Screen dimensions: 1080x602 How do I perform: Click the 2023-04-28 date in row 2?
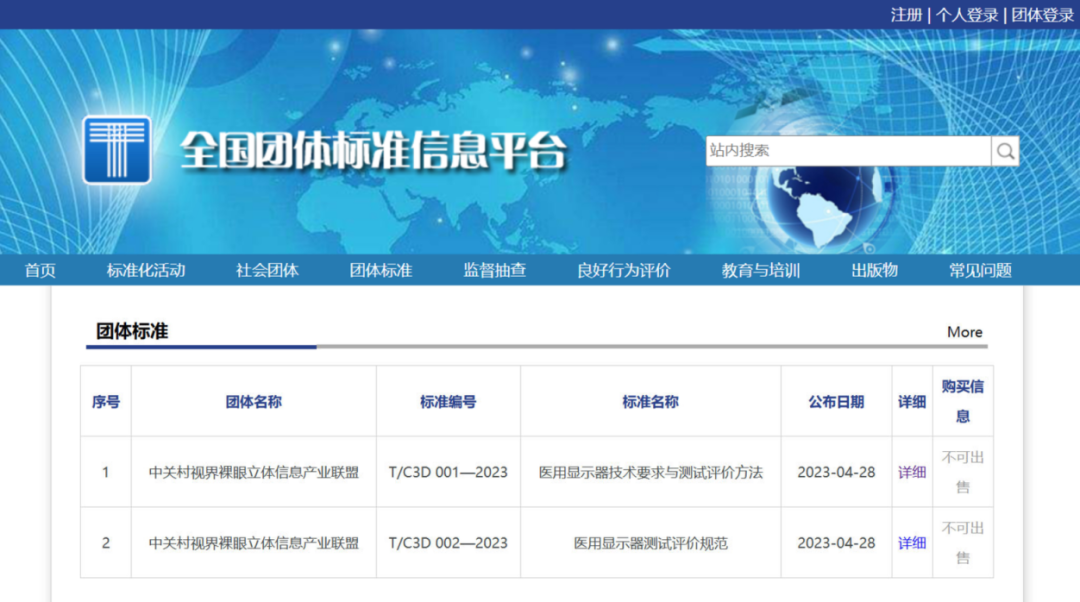click(836, 543)
